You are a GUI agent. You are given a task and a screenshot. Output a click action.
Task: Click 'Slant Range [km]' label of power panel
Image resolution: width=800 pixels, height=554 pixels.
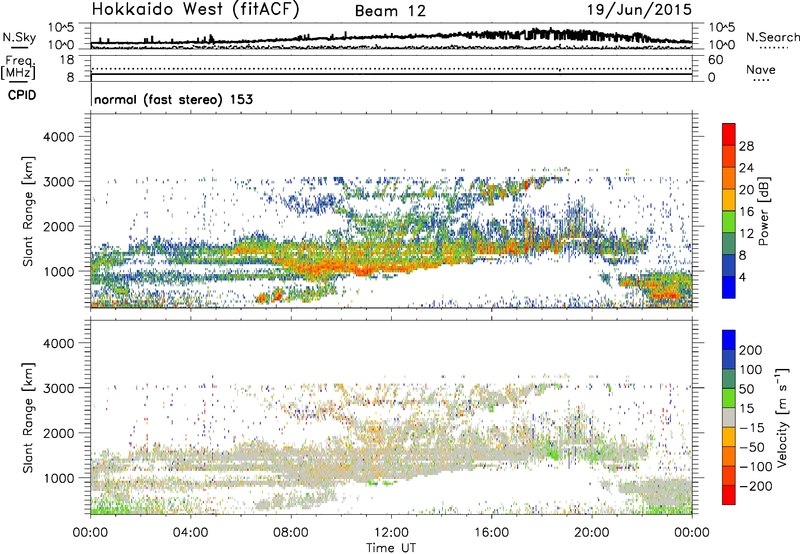pos(28,211)
